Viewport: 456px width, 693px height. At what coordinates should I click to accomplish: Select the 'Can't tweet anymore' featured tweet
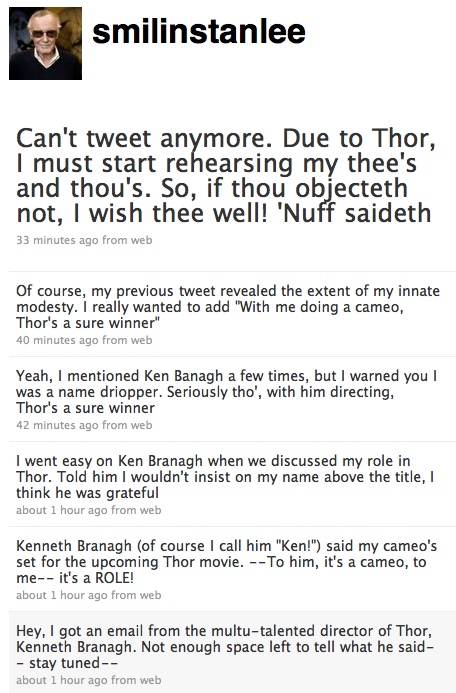point(225,175)
